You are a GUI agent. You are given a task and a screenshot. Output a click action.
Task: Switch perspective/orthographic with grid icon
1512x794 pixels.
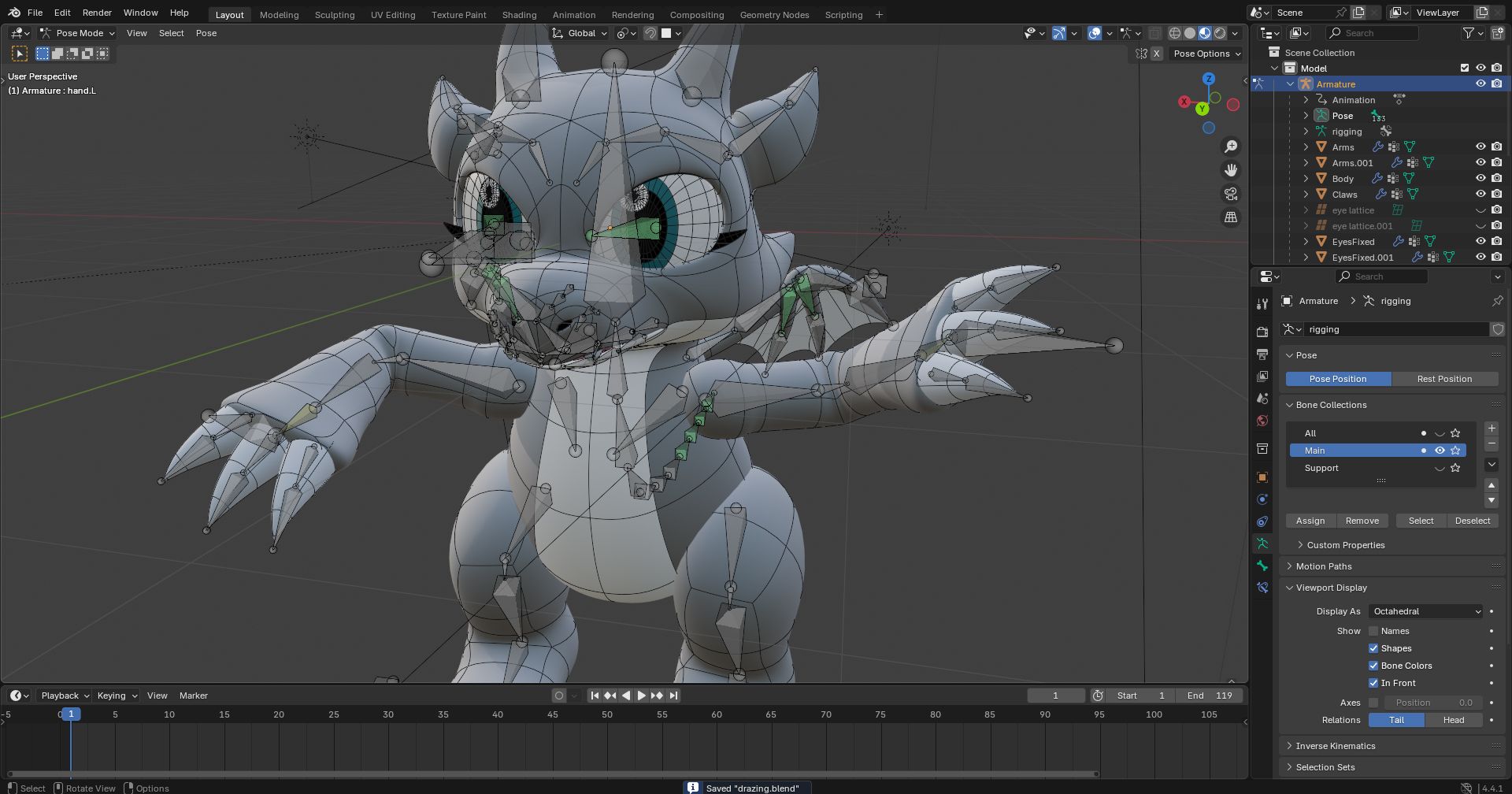pyautogui.click(x=1231, y=217)
